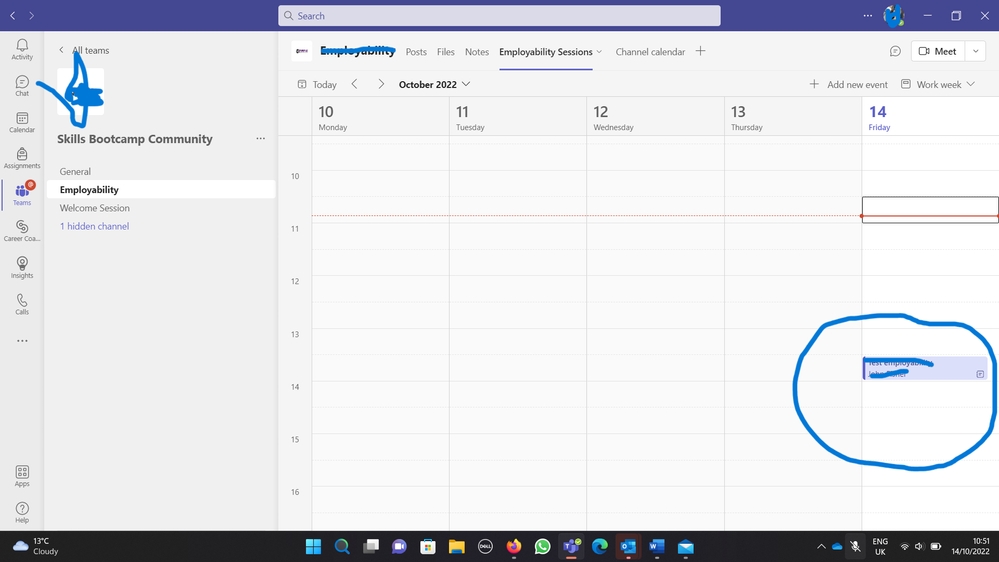Open Microsoft Edge from the taskbar
The height and width of the screenshot is (562, 999).
(x=600, y=547)
